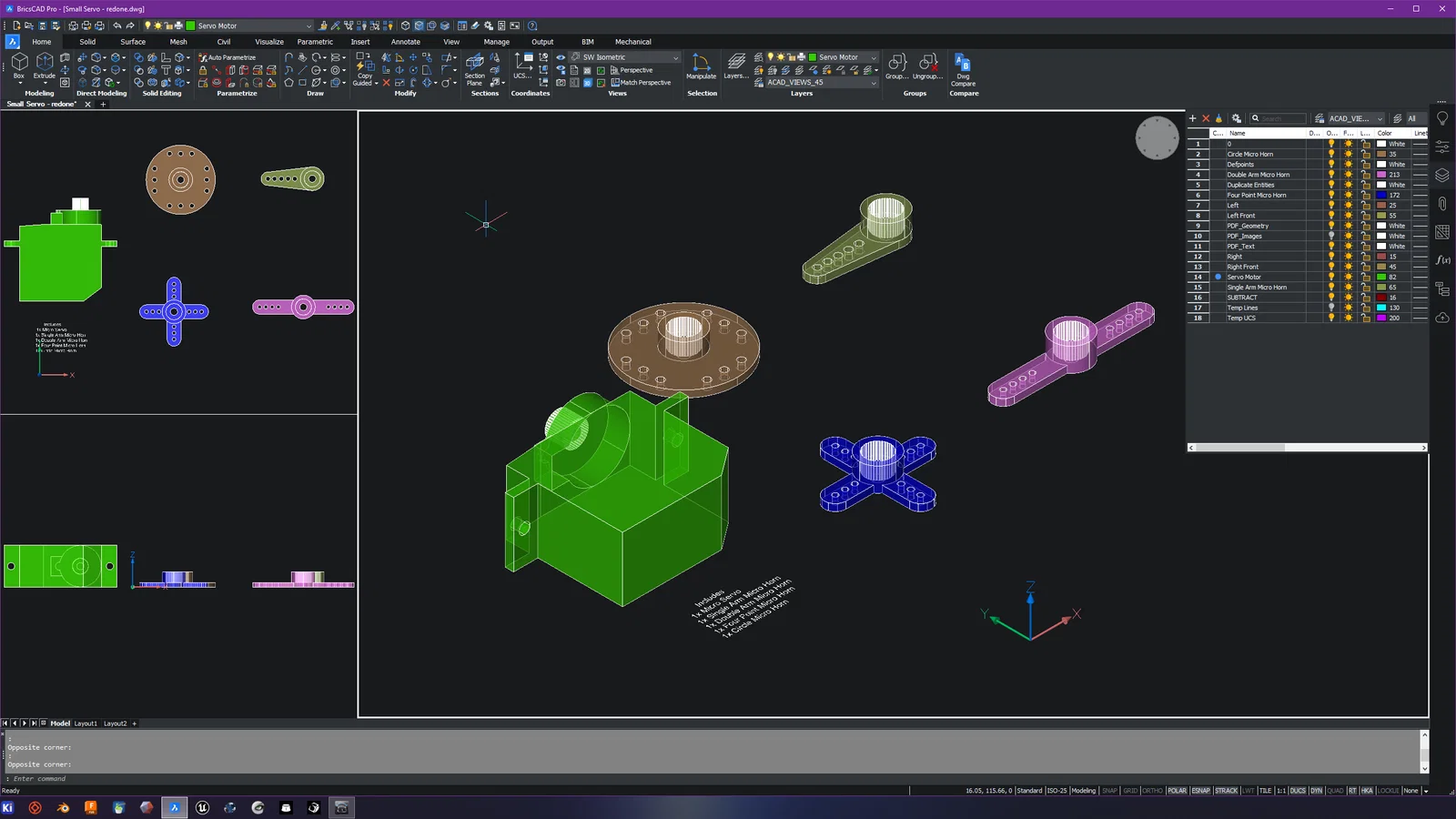Viewport: 1456px width, 819px height.
Task: Expand the Copy Guided dropdown arrow
Action: (x=376, y=83)
